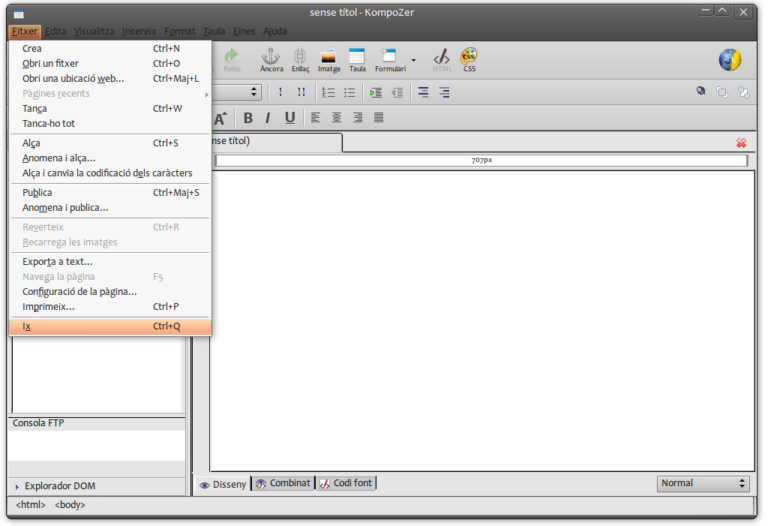Screen dimensions: 768x526
Task: Insert a numbered list
Action: (x=328, y=92)
